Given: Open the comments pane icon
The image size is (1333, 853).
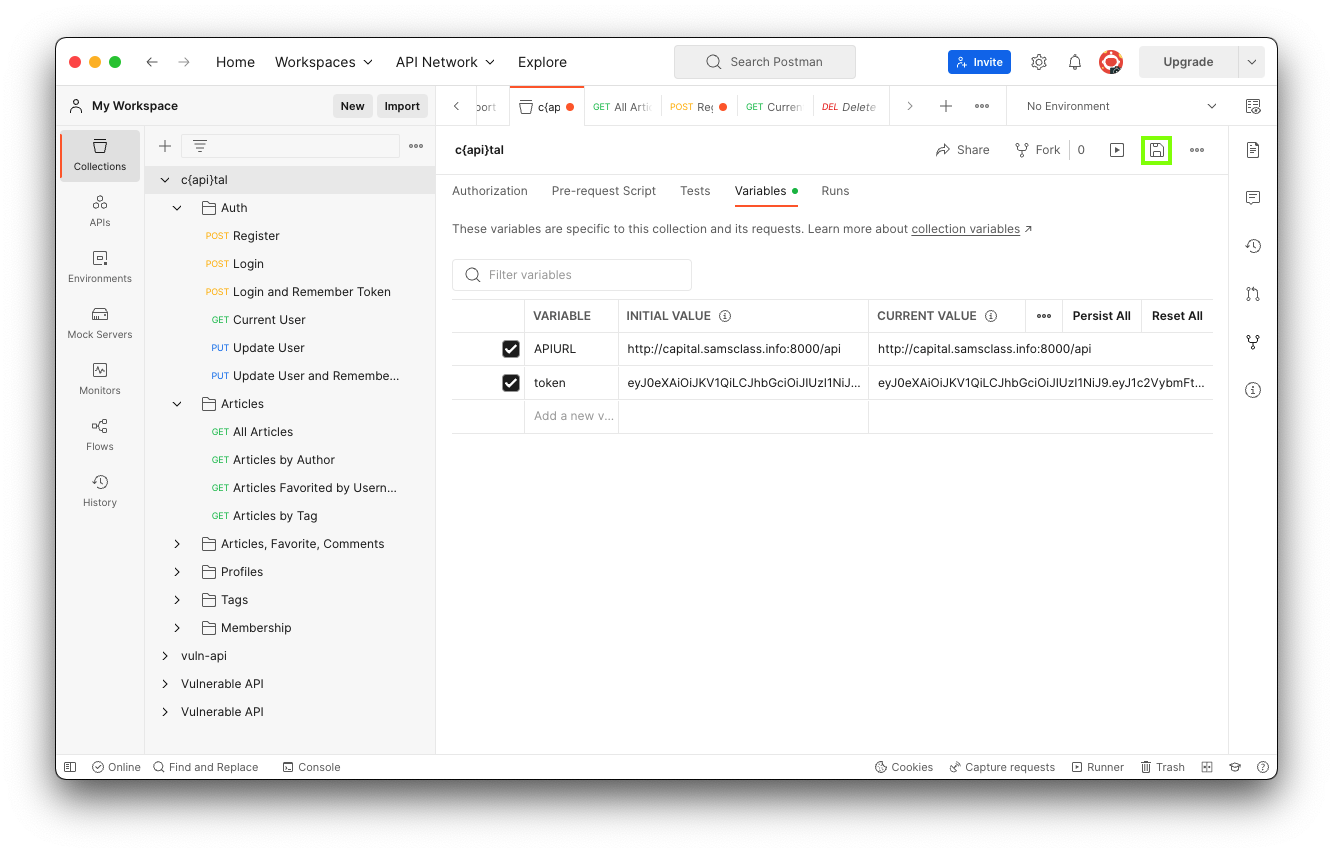Looking at the screenshot, I should pos(1253,198).
